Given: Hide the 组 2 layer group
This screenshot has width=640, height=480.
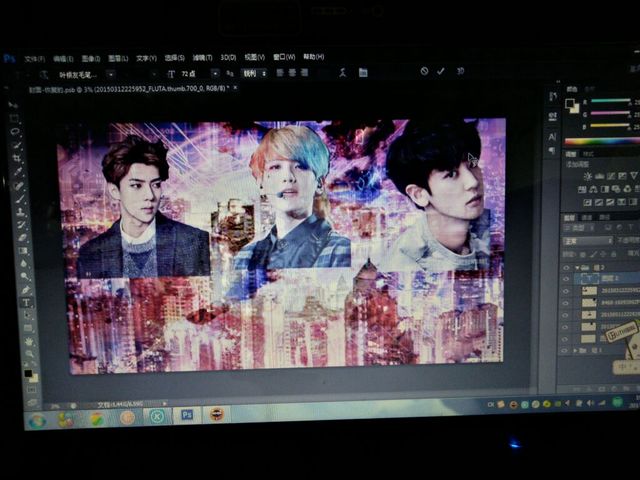Looking at the screenshot, I should point(566,268).
